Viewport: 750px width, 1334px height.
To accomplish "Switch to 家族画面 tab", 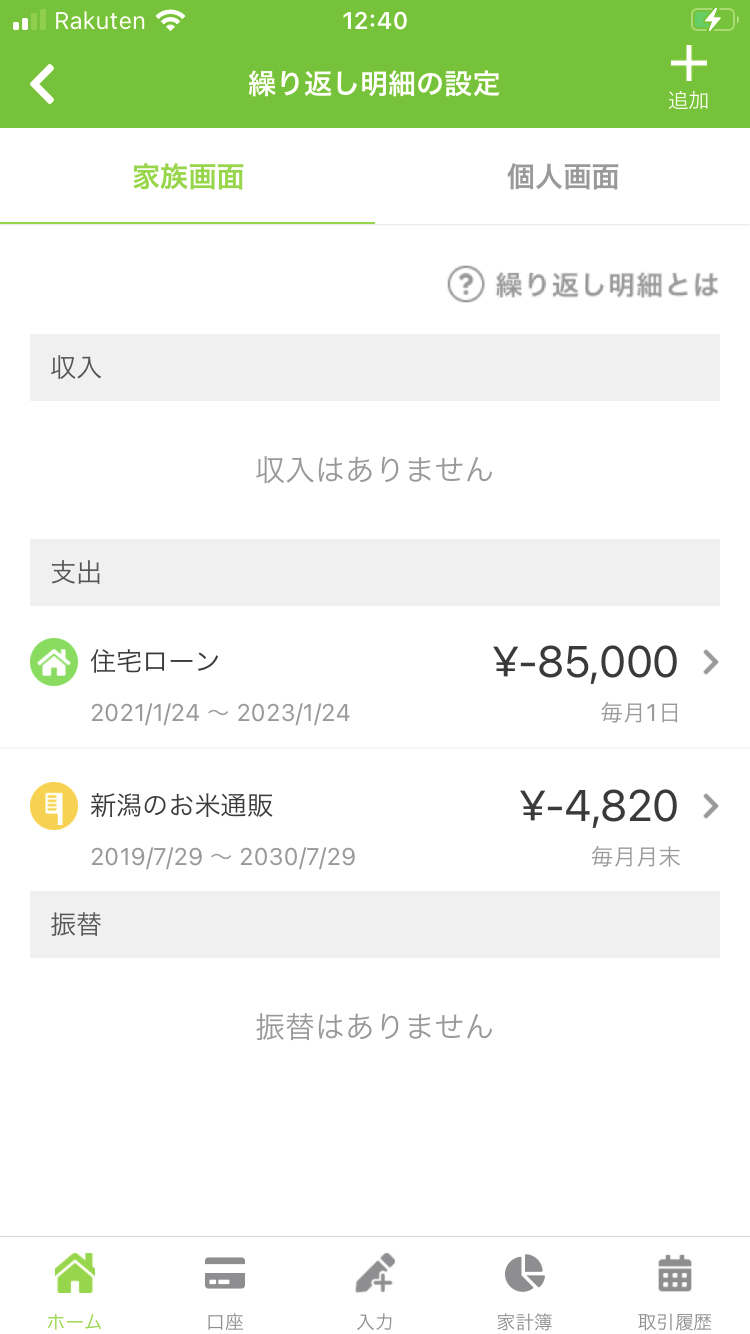I will [x=188, y=177].
